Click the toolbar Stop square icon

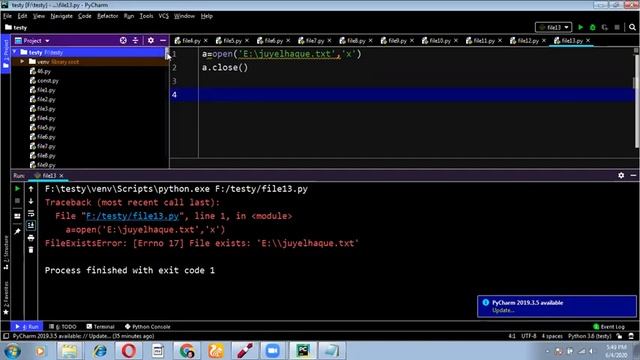click(617, 27)
